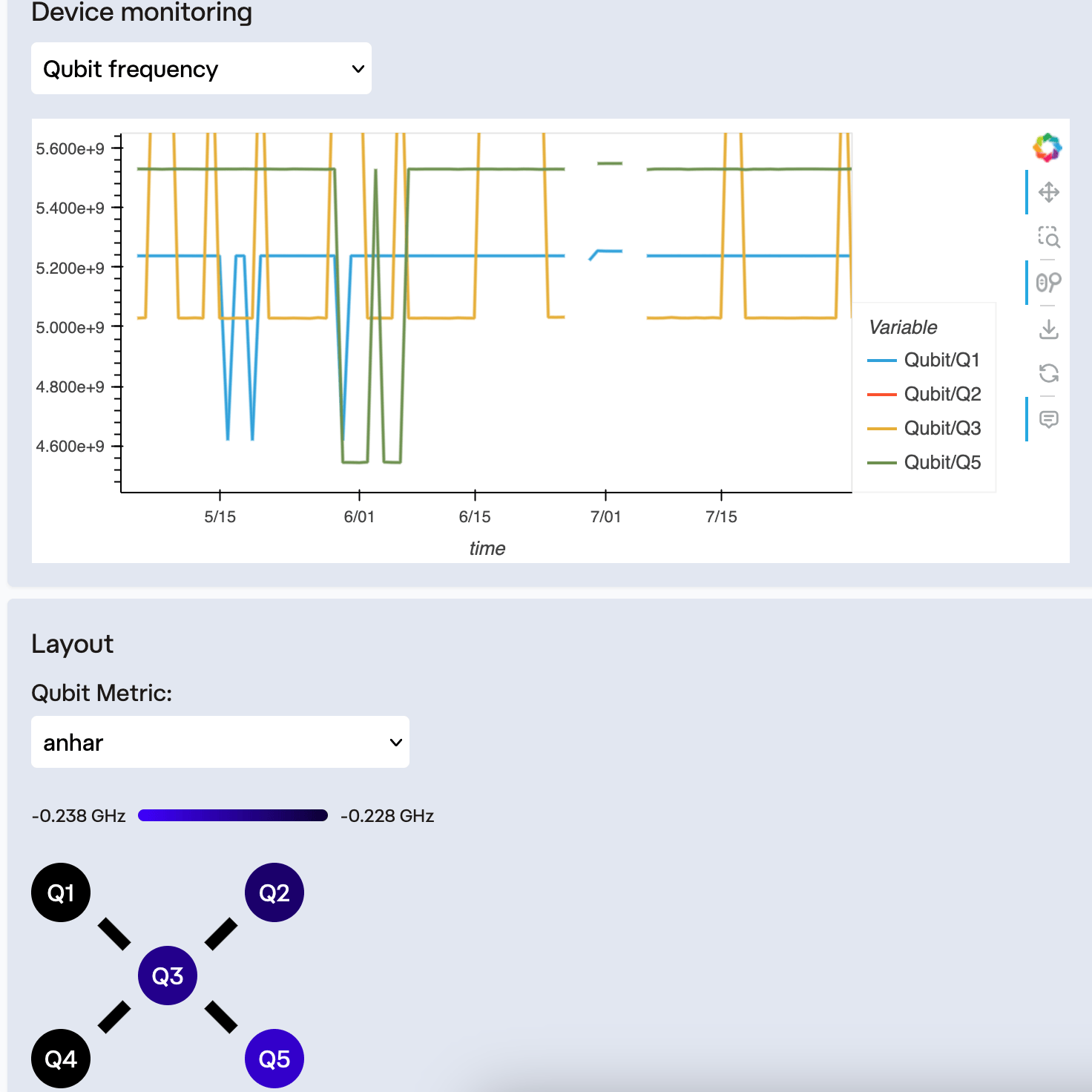Screen dimensions: 1092x1092
Task: Click the 5.600e+9 y-axis label
Action: (70, 149)
